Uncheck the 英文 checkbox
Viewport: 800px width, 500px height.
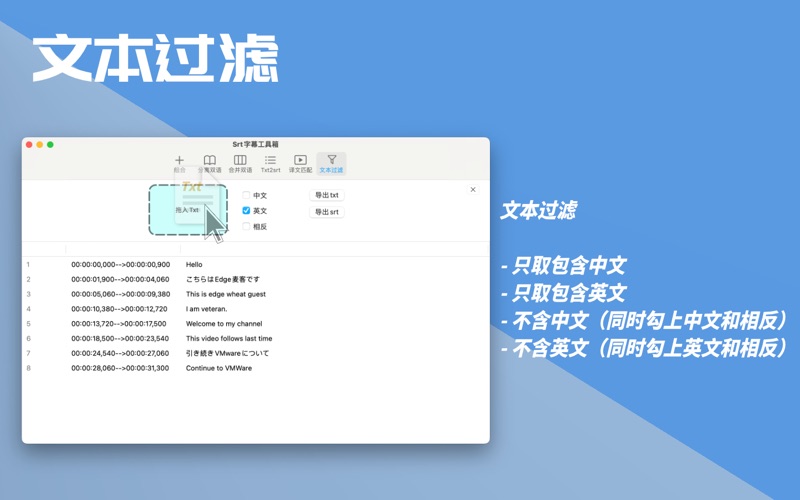(246, 210)
